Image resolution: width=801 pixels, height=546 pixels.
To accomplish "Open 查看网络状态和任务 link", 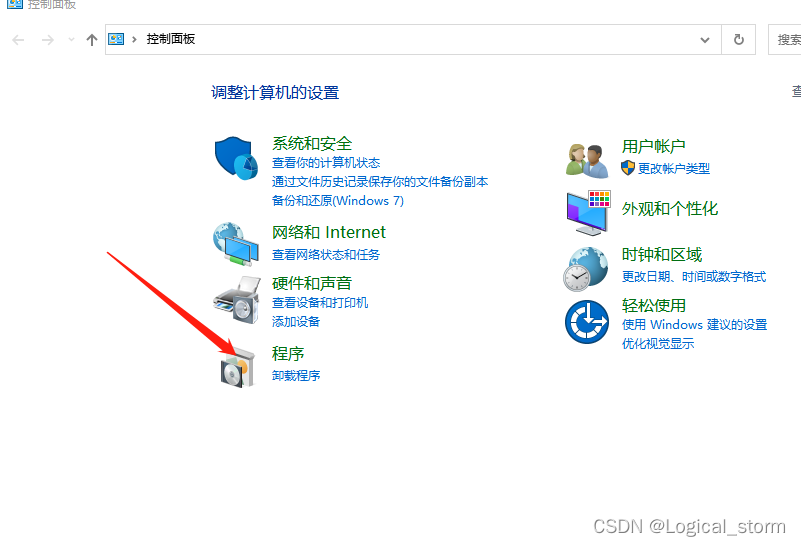I will click(x=326, y=254).
